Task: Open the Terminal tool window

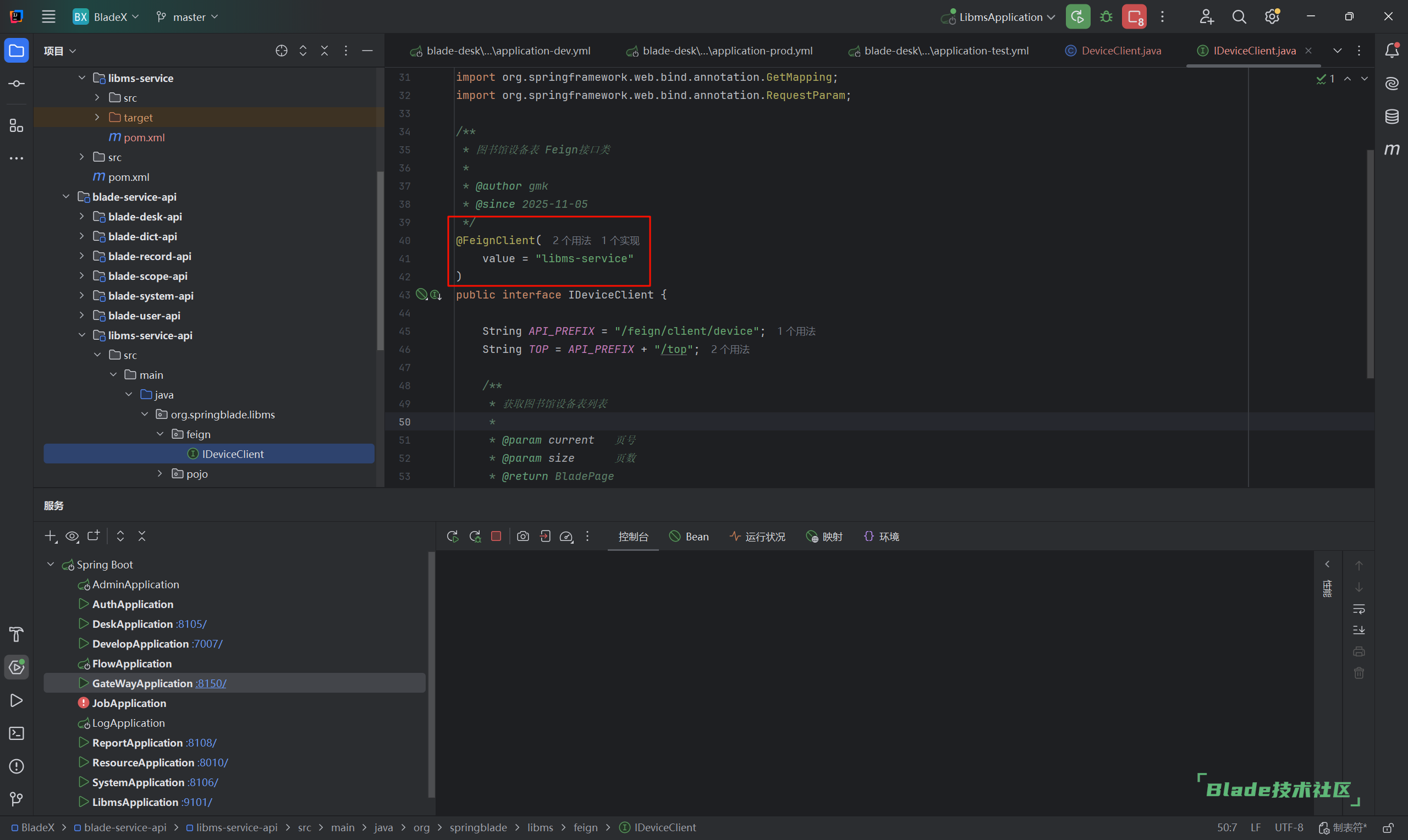Action: pyautogui.click(x=16, y=733)
